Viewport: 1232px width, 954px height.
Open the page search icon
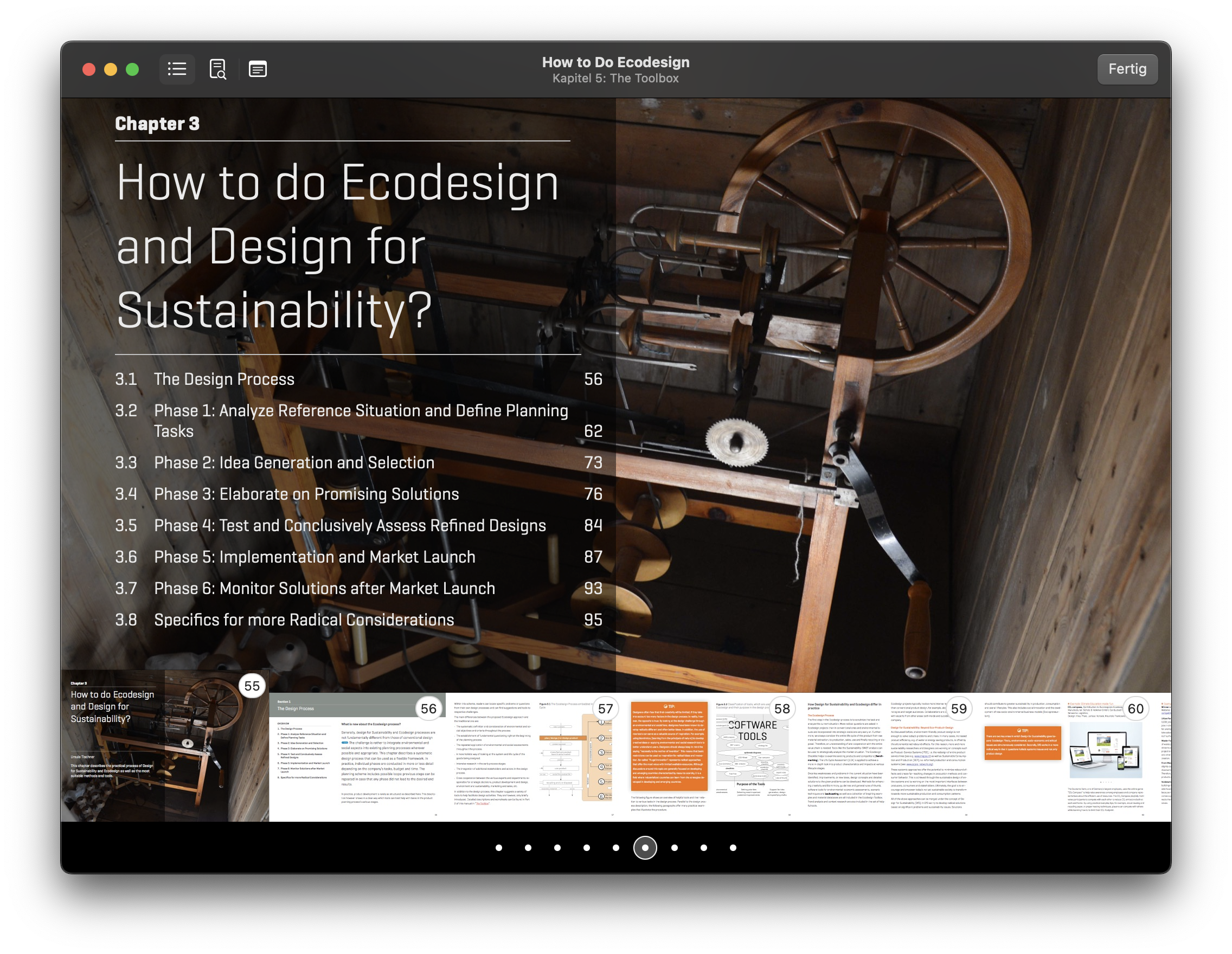(218, 69)
